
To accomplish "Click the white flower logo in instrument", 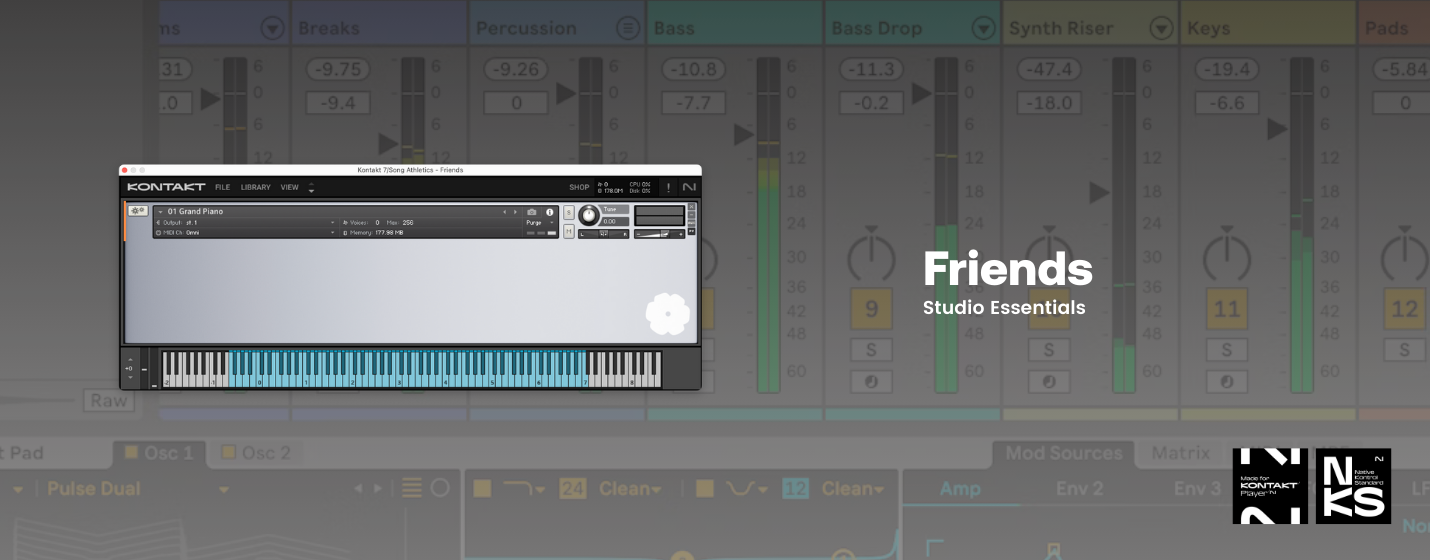I will coord(667,314).
